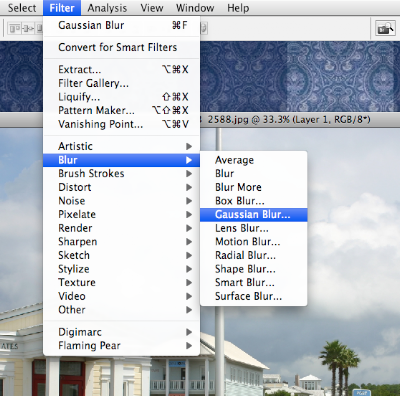The image size is (400, 396).
Task: Choose Smart Blur...
Action: click(253, 283)
